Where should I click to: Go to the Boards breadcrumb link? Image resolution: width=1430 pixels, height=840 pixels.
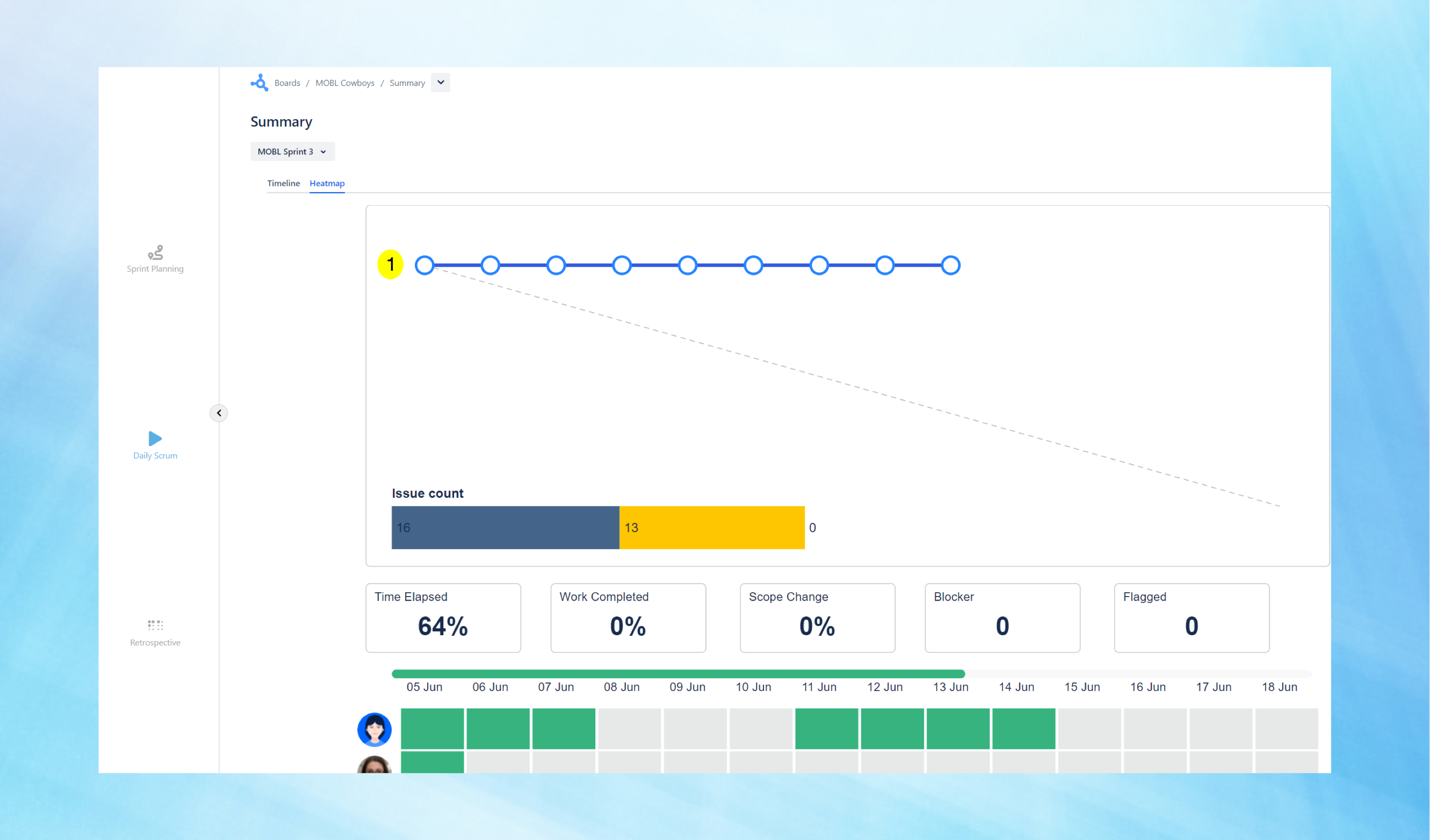point(287,83)
